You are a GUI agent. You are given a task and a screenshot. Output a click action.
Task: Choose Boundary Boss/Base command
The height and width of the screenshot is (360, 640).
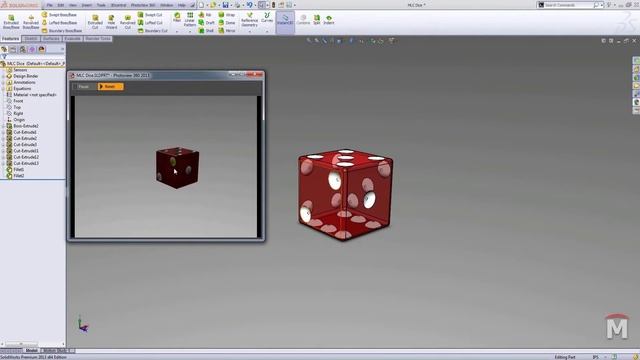62,31
